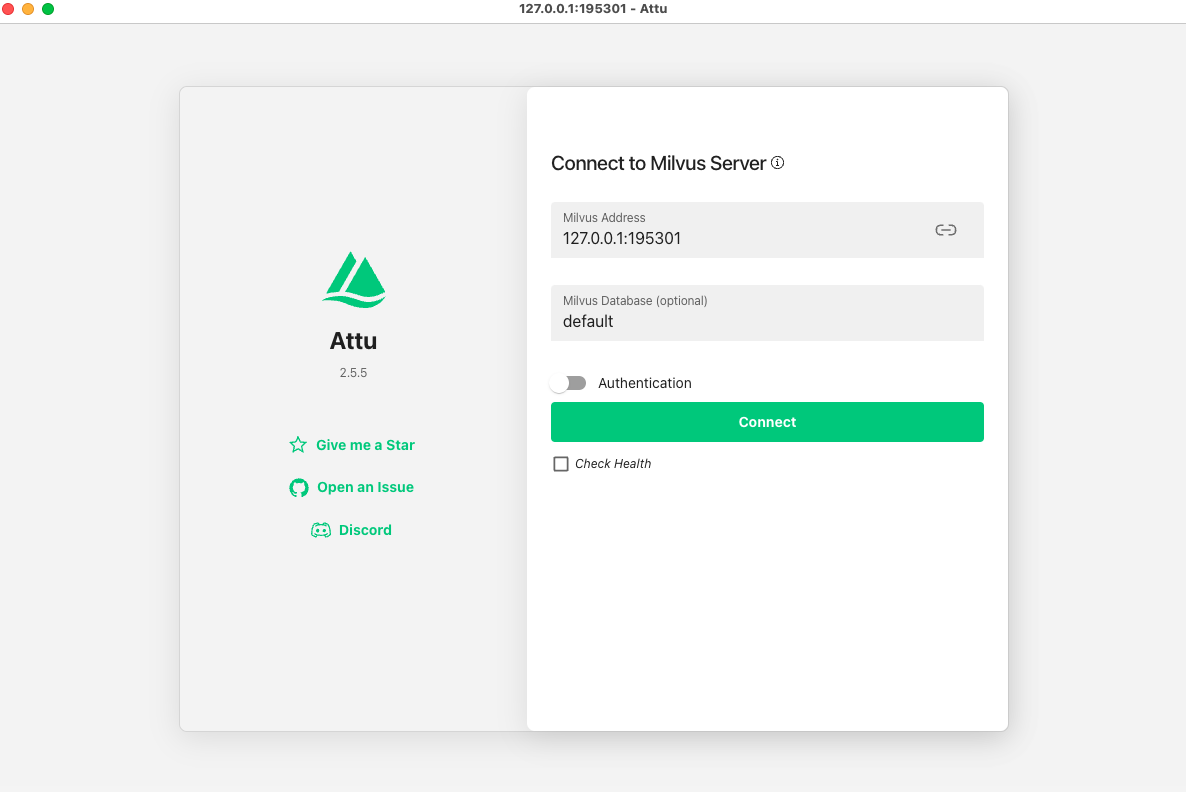Click the star icon next to Give me a Star
This screenshot has height=792, width=1186.
click(298, 445)
